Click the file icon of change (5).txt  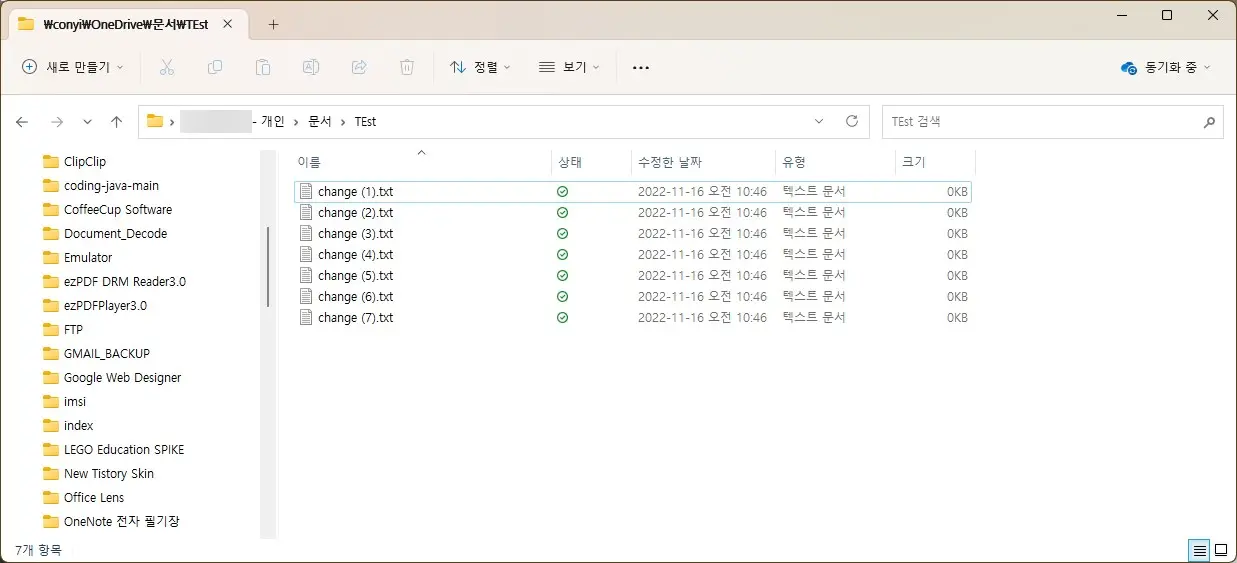307,275
